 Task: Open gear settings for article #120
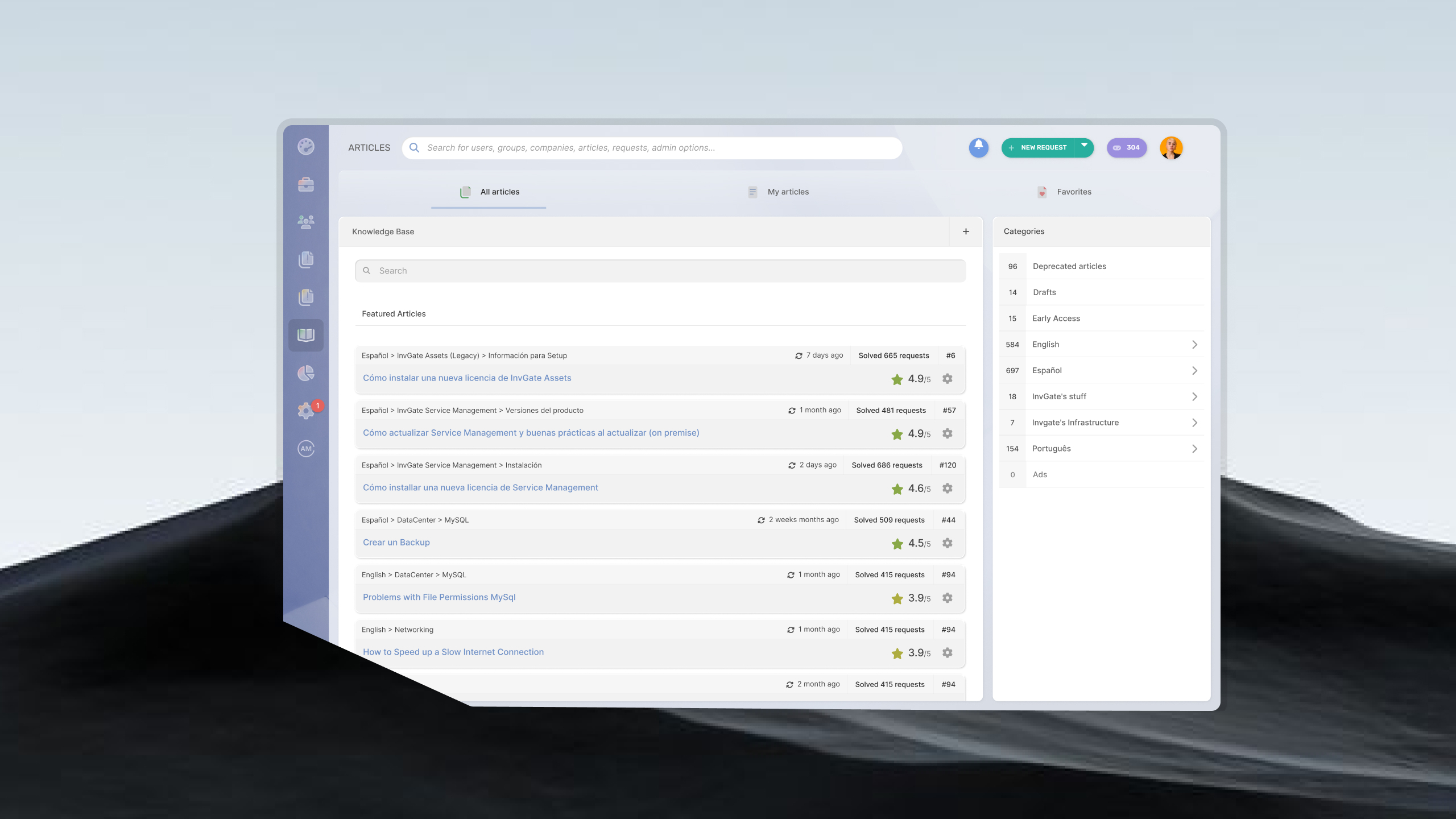[947, 488]
